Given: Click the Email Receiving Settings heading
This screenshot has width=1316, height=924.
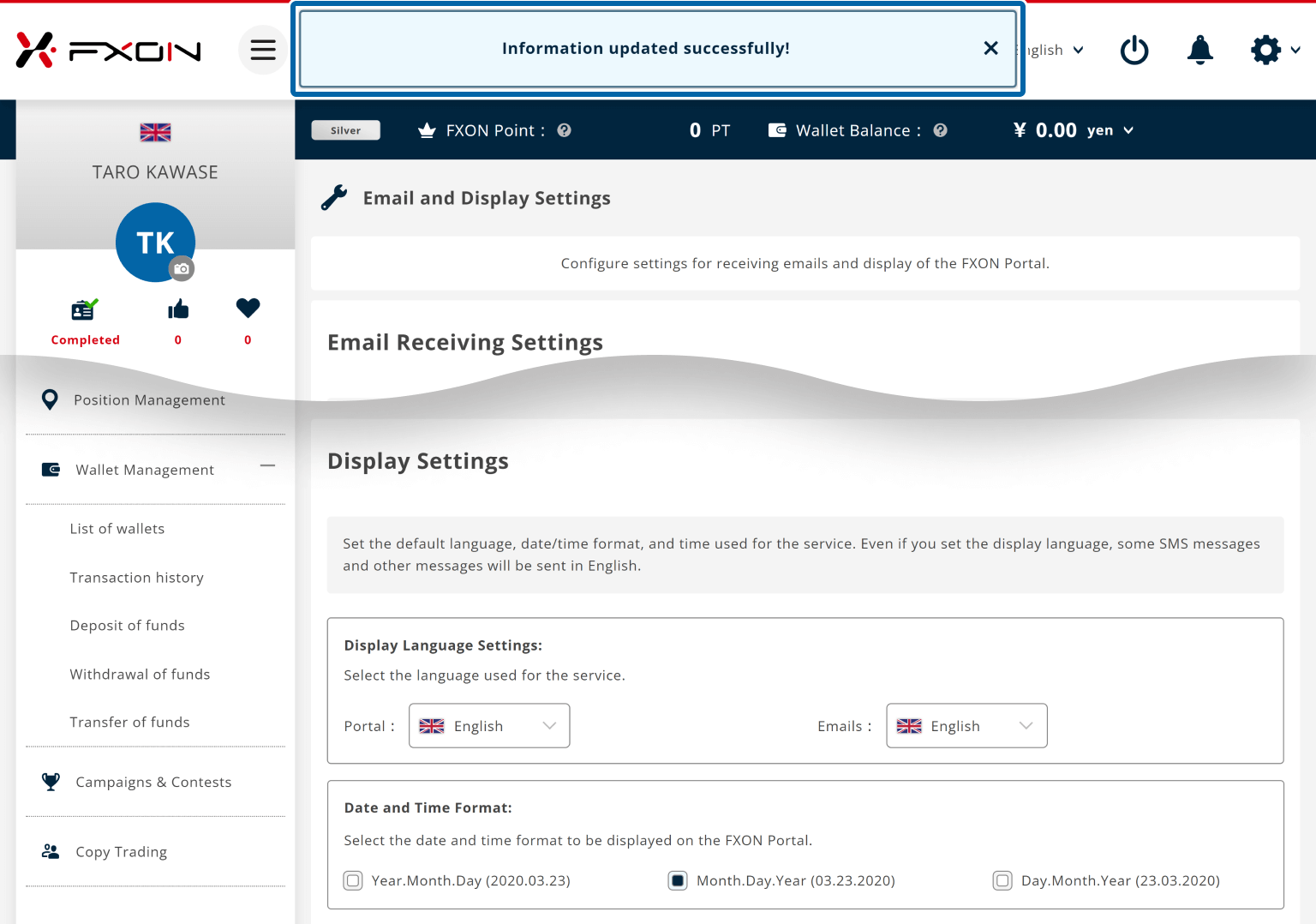Looking at the screenshot, I should tap(465, 342).
